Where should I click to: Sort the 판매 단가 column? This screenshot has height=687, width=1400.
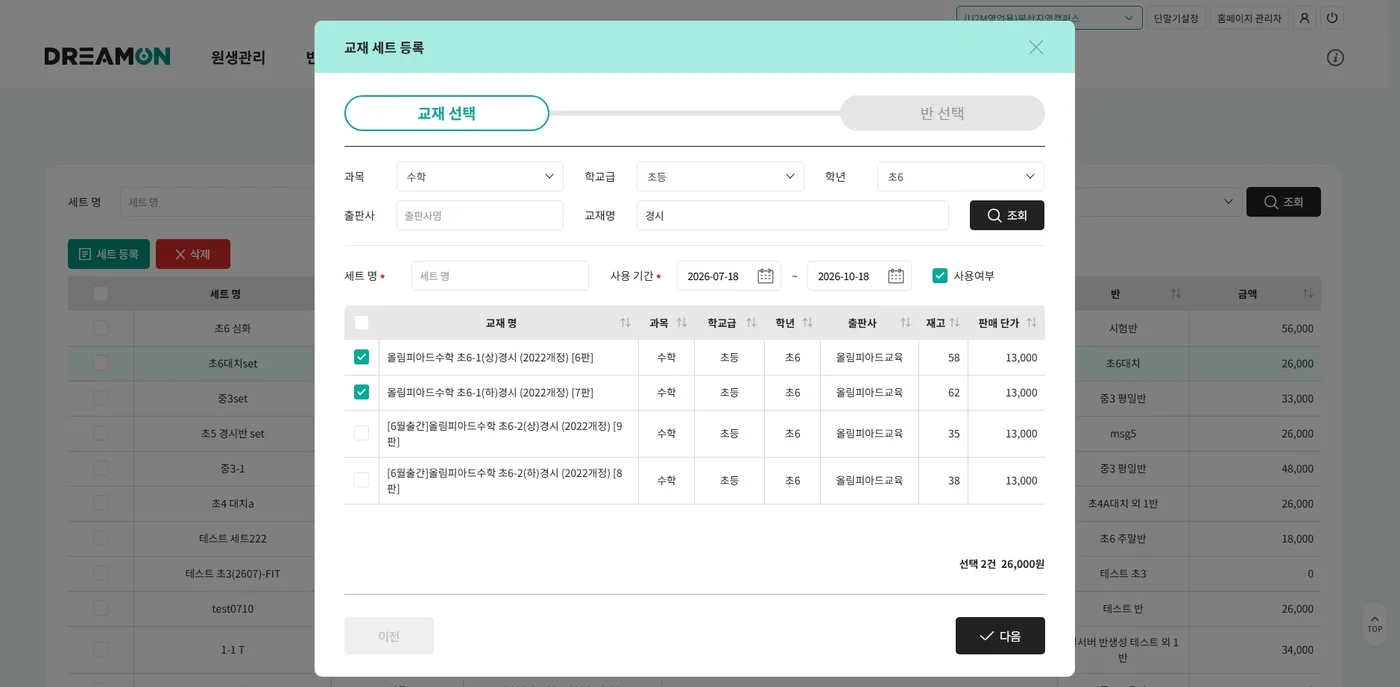coord(1031,323)
